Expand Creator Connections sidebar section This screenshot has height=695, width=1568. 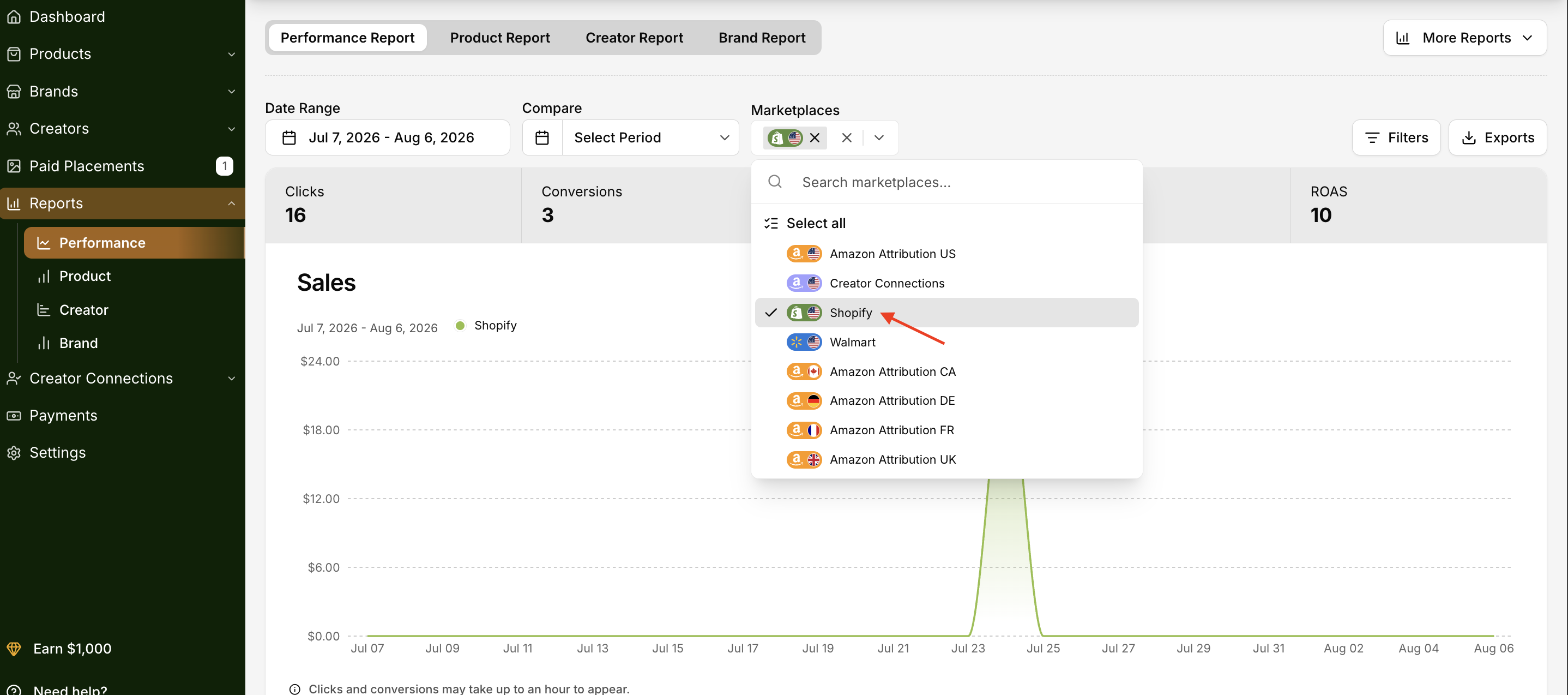click(231, 378)
